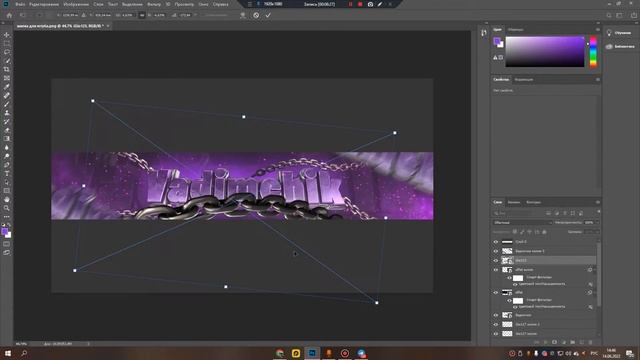Select the Frame tool
The height and width of the screenshot is (360, 640).
click(x=7, y=78)
